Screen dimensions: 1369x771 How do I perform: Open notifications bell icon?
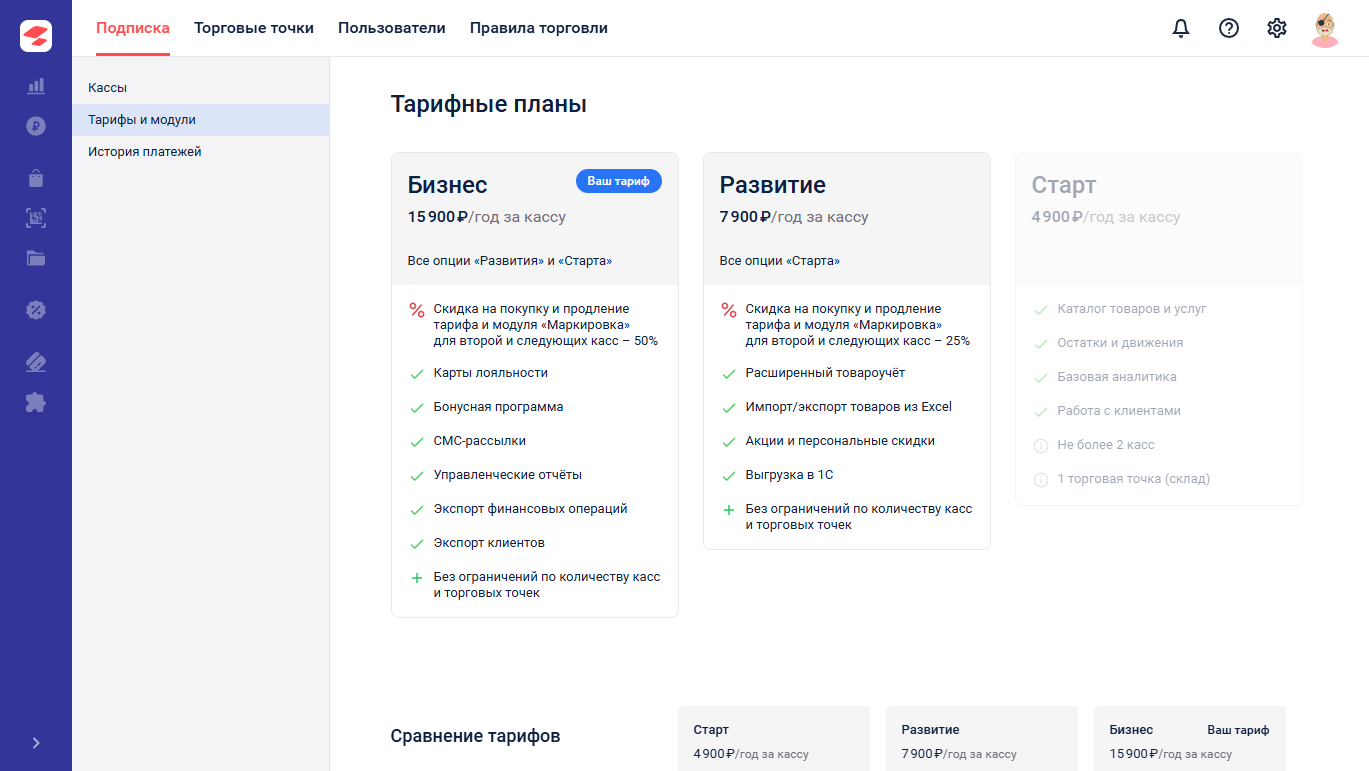coord(1181,28)
